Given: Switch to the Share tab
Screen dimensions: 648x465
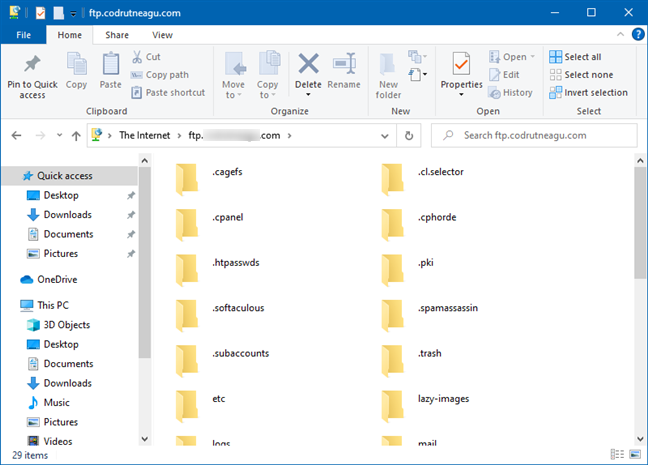Looking at the screenshot, I should click(x=117, y=35).
